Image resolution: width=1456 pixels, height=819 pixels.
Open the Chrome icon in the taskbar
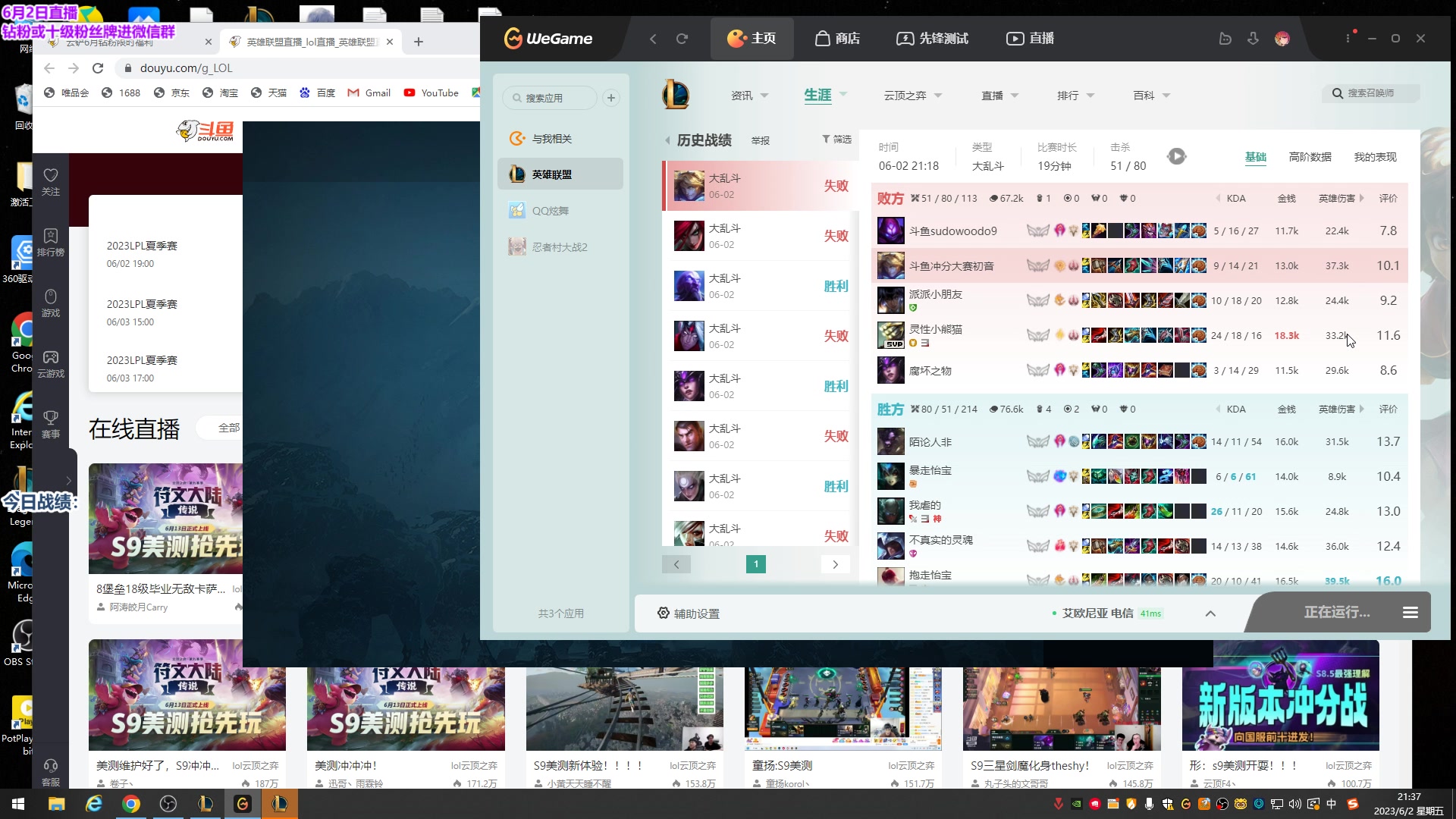pyautogui.click(x=131, y=804)
